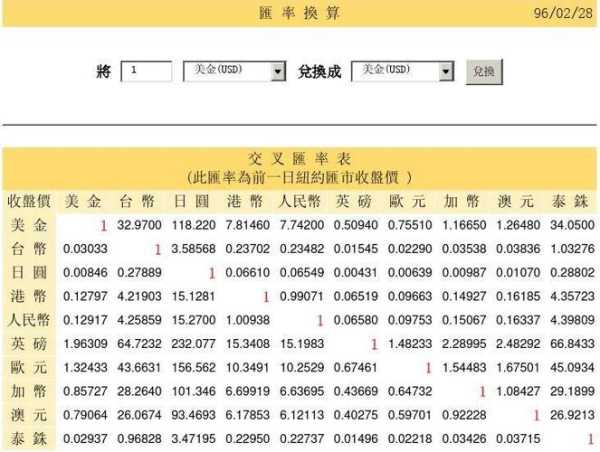Open the source currency dropdown after 將
The height and width of the screenshot is (452, 600).
tap(236, 72)
